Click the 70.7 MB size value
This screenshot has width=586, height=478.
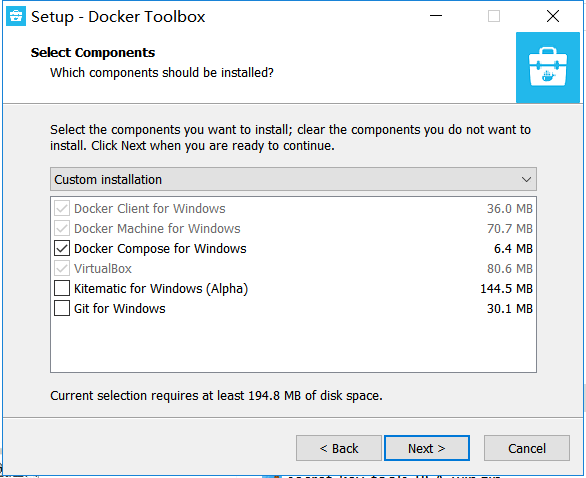coord(510,229)
